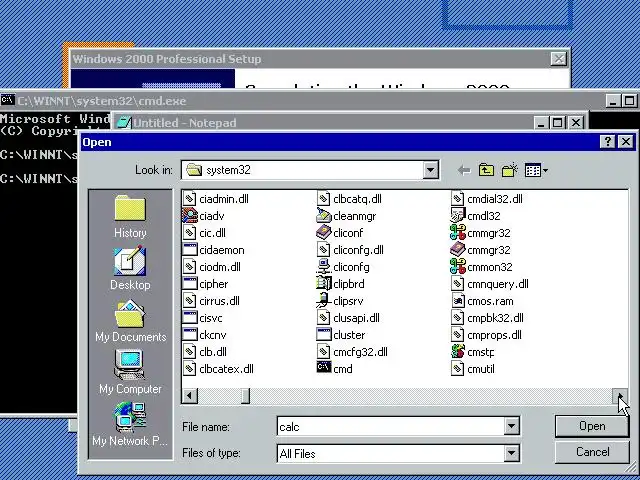
Task: Select cmpbk32.dll in the file list
Action: point(487,318)
